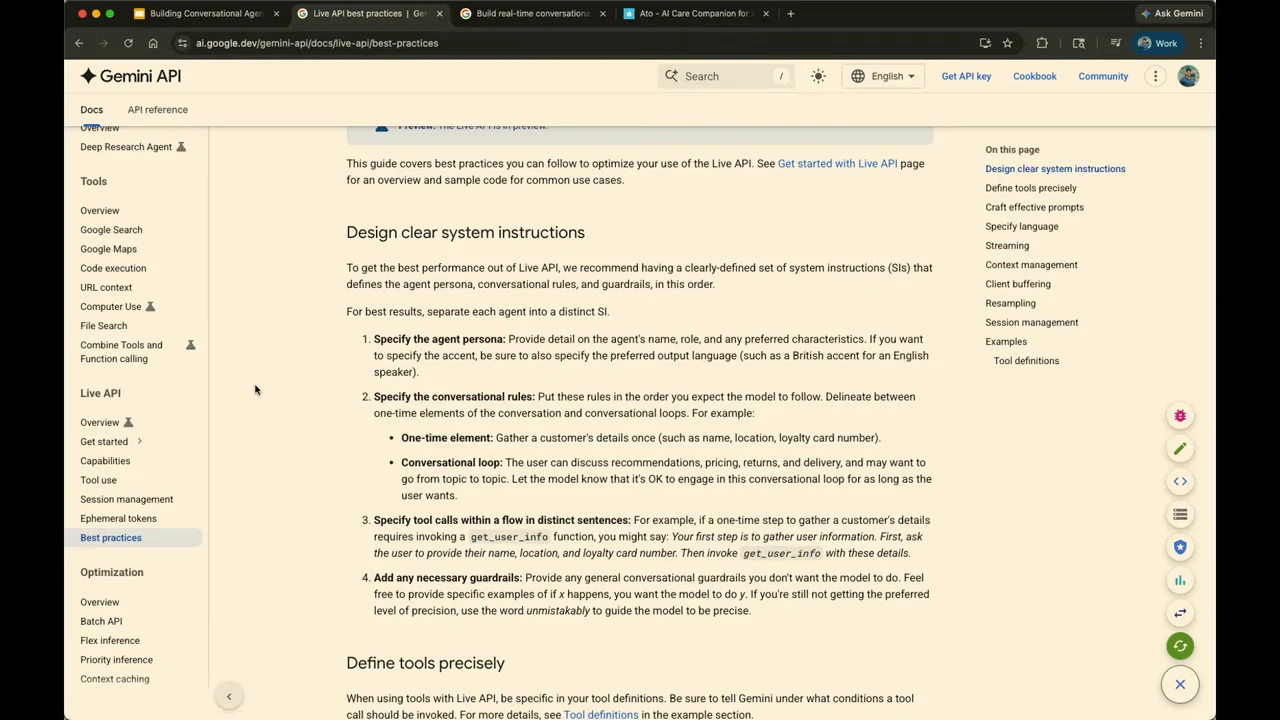Select the API reference tab

pos(157,110)
